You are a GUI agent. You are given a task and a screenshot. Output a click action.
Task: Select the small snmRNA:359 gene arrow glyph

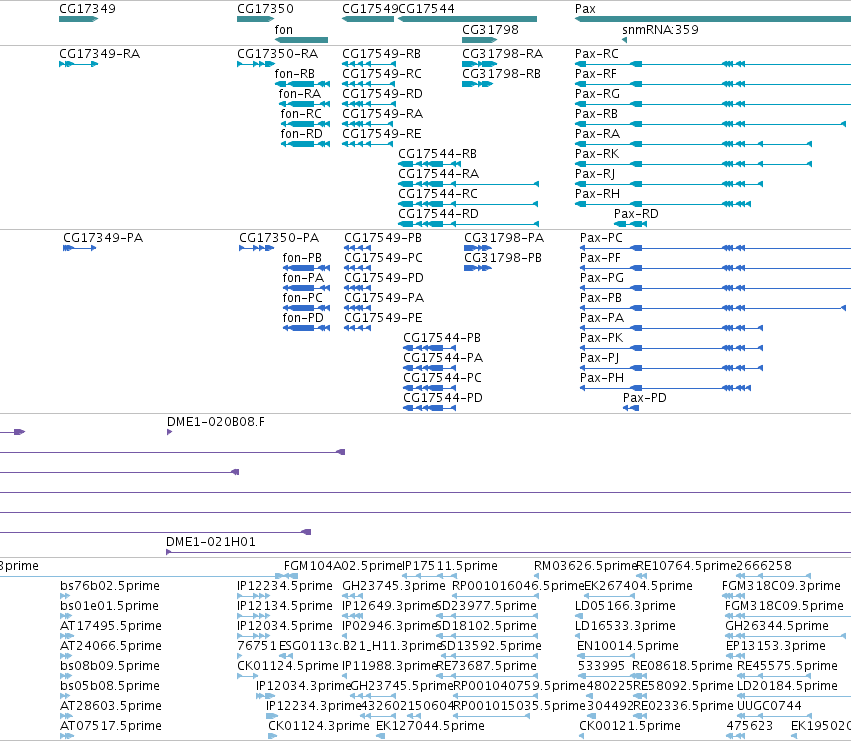pos(625,40)
